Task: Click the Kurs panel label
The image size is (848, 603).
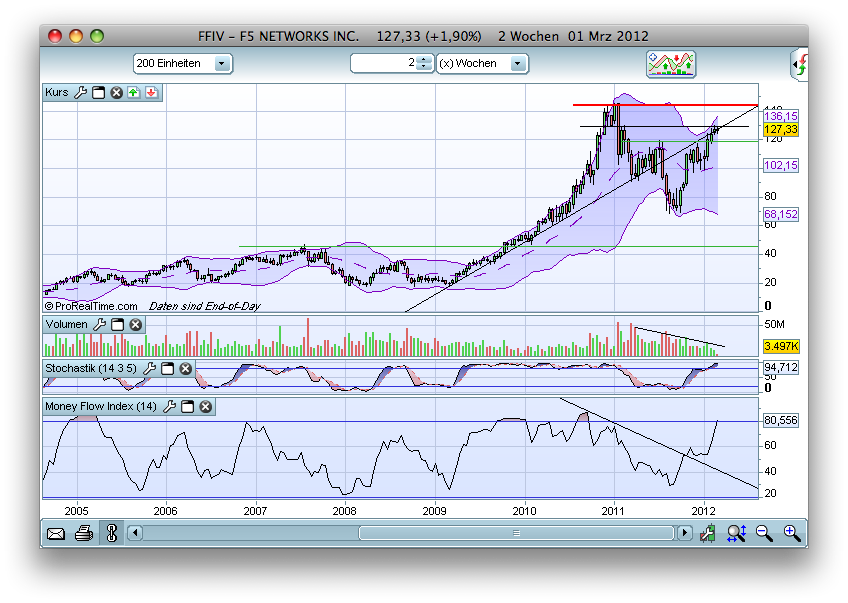Action: click(57, 92)
